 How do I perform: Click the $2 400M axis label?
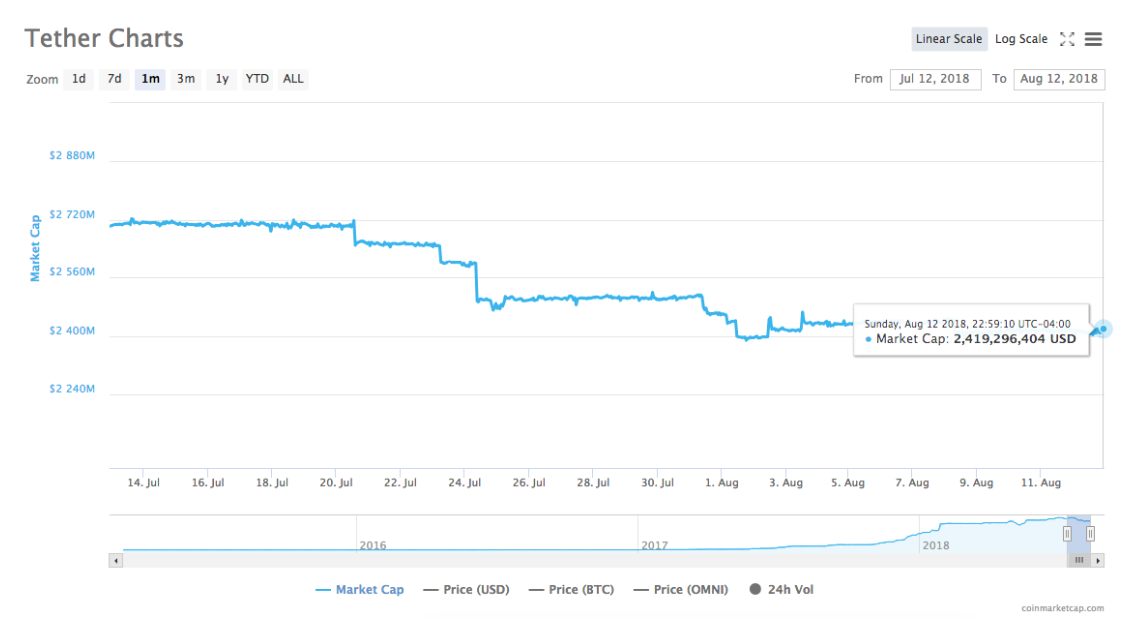tap(72, 331)
